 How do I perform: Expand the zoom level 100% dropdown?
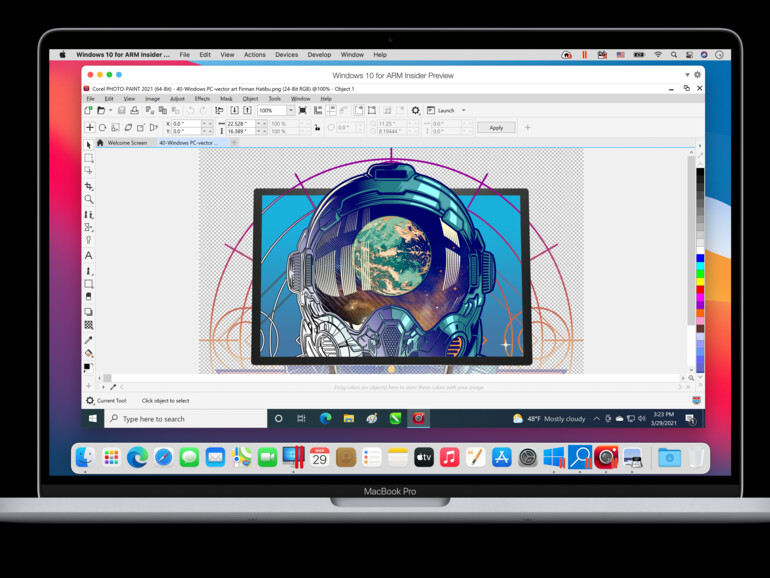291,110
